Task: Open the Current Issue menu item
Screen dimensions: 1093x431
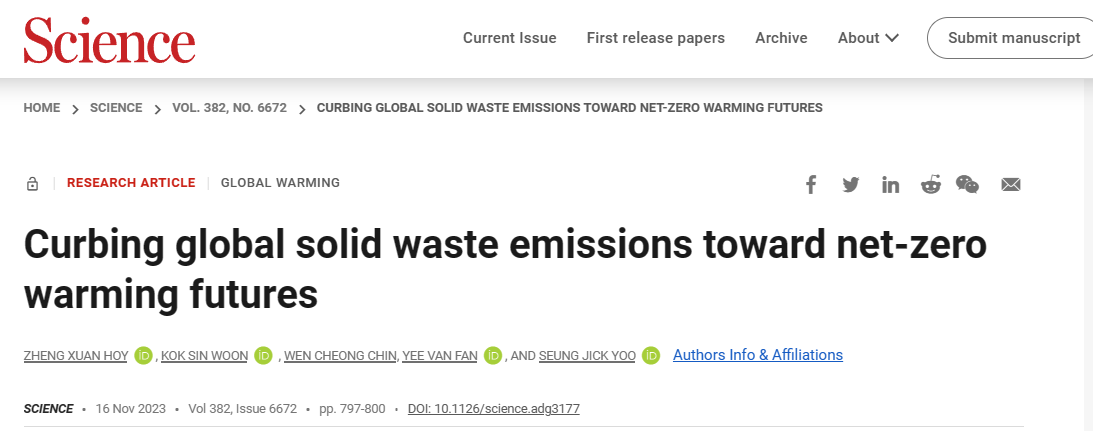Action: 510,38
